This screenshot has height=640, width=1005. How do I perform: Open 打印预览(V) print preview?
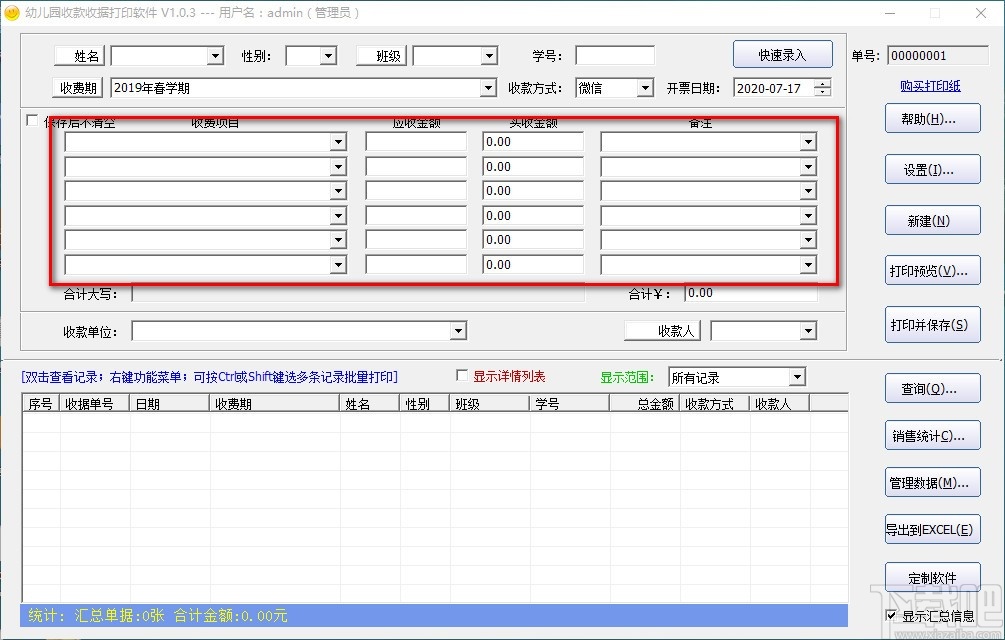(x=932, y=270)
